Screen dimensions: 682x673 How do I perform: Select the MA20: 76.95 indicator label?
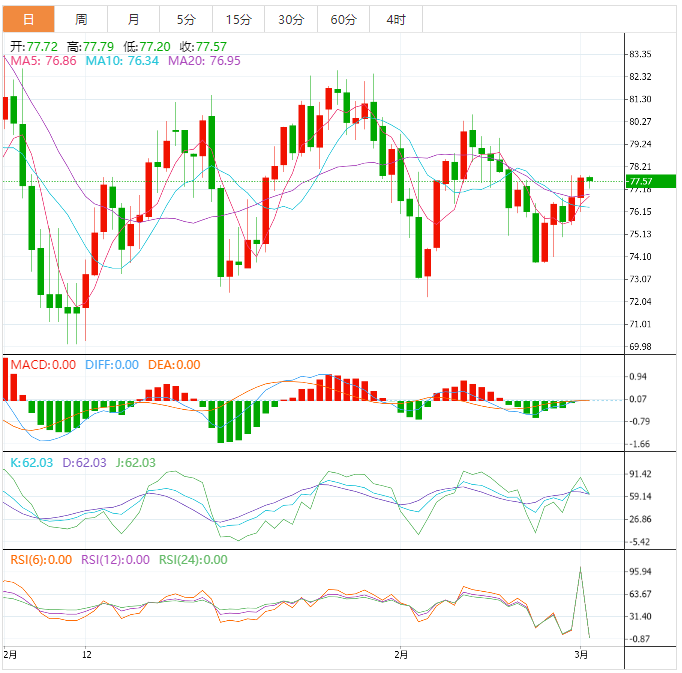(204, 61)
